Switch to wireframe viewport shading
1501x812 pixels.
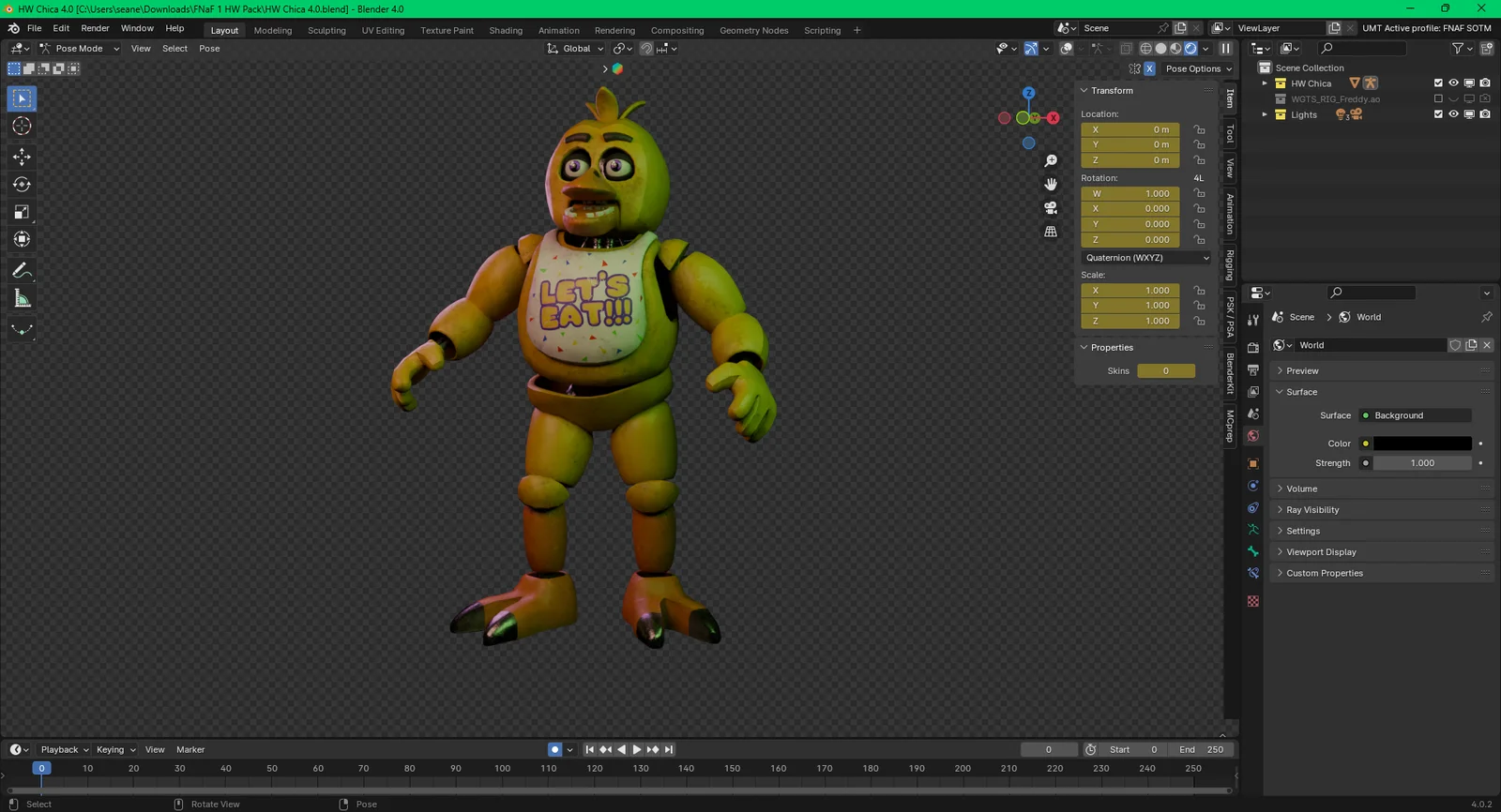[x=1145, y=49]
